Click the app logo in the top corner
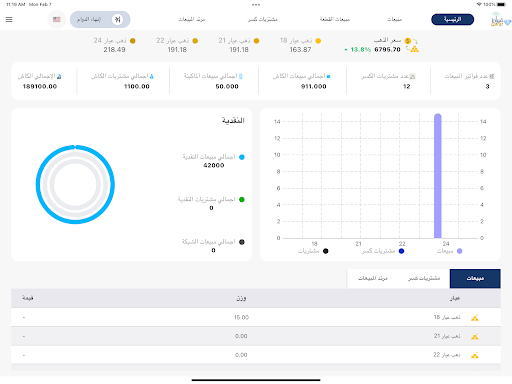512x384 pixels. click(x=499, y=19)
